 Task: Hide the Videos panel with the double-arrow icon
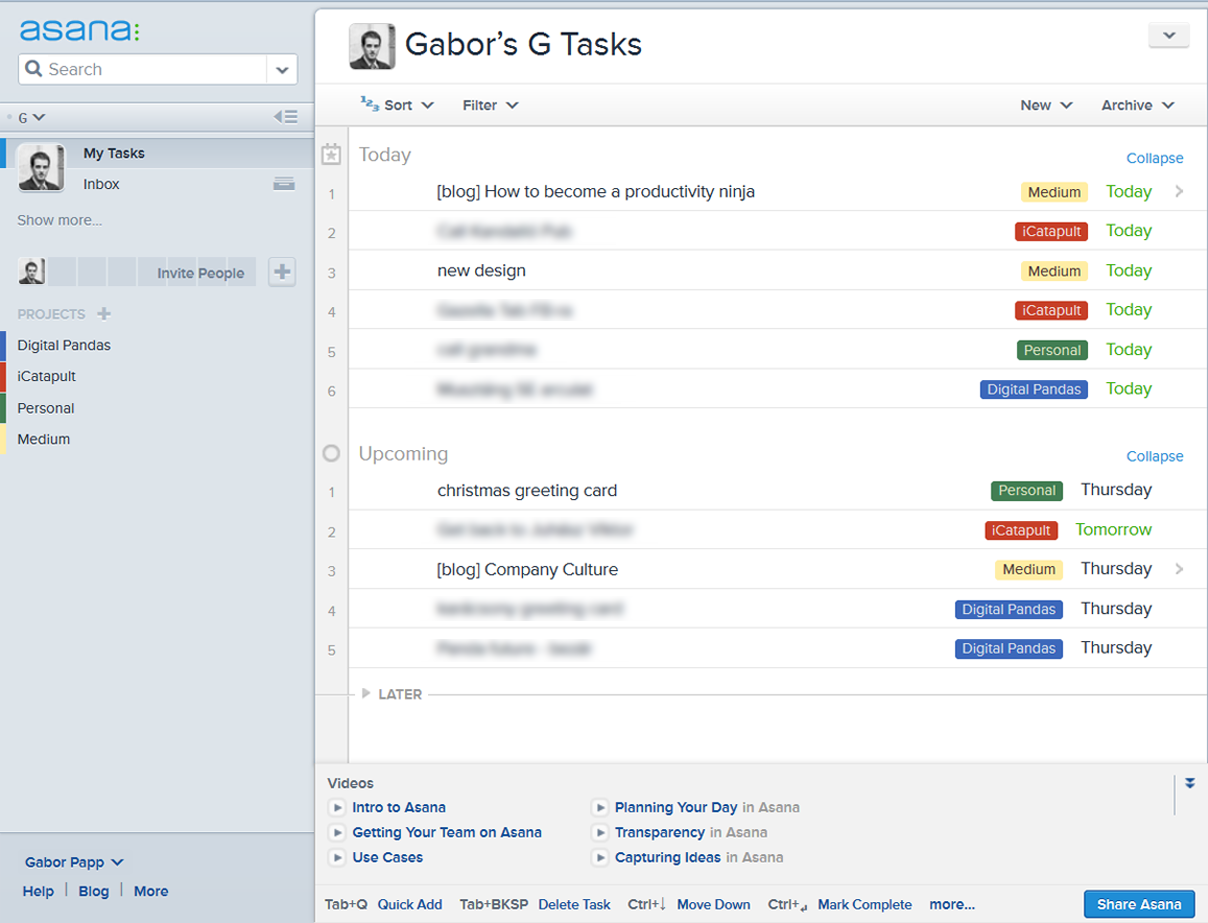[x=1190, y=784]
